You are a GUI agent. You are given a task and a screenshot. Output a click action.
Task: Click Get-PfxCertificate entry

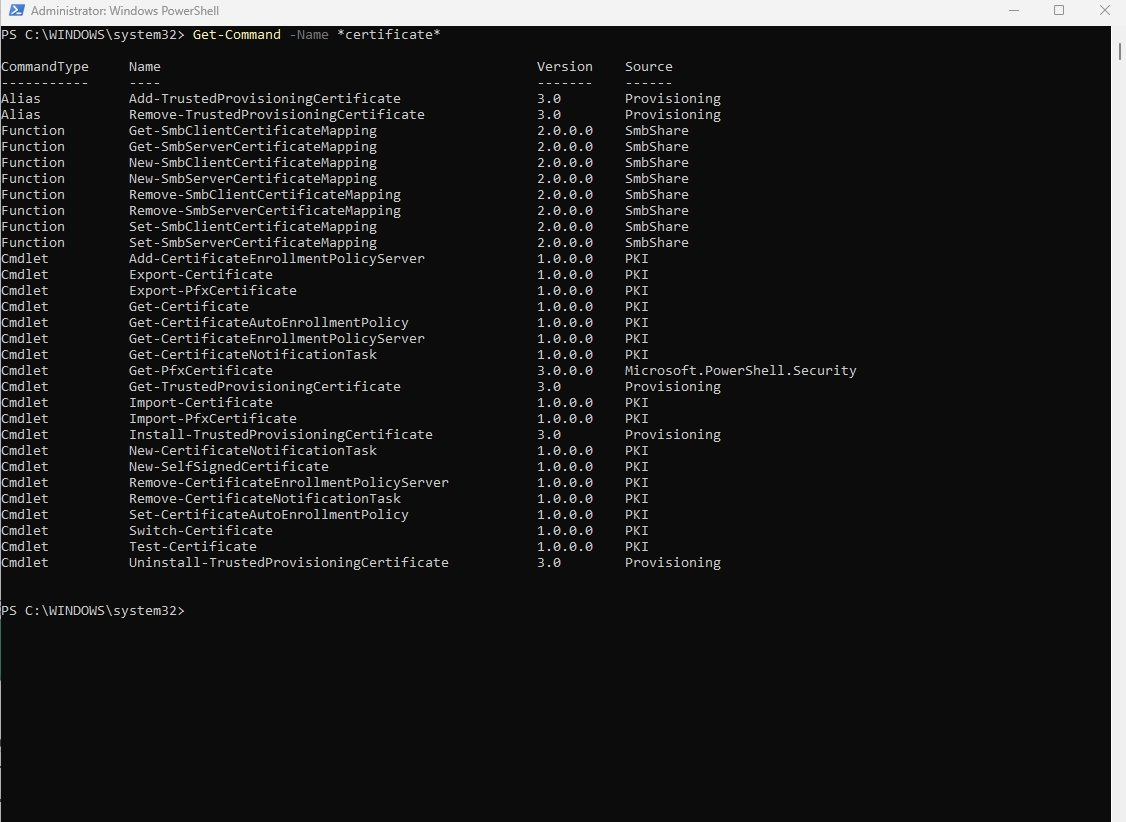point(200,370)
